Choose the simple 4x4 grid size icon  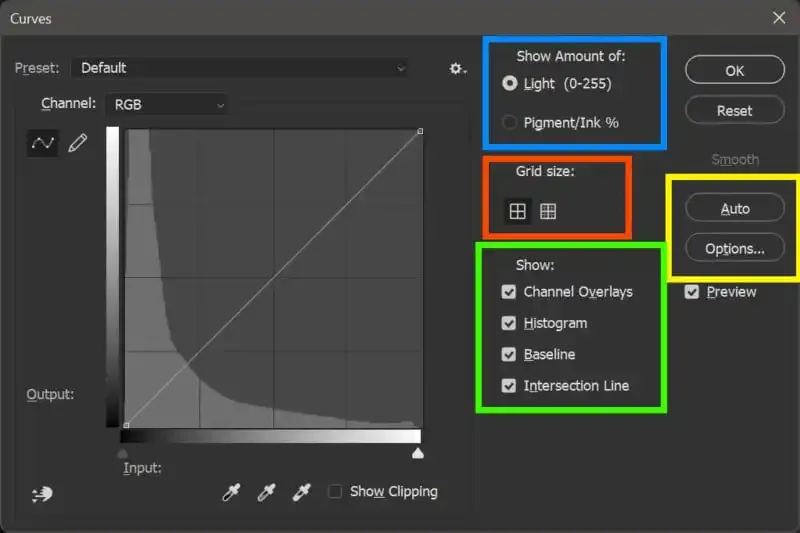[x=517, y=211]
